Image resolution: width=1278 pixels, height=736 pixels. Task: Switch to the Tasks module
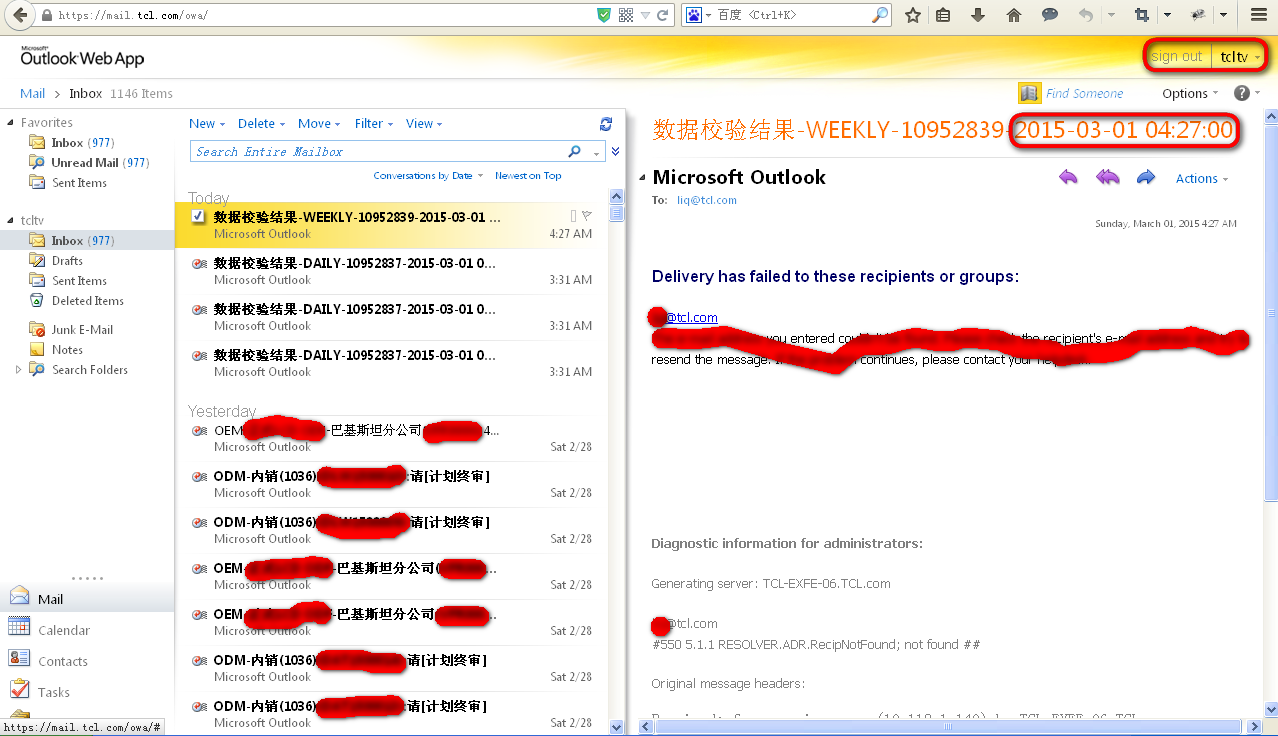87,692
